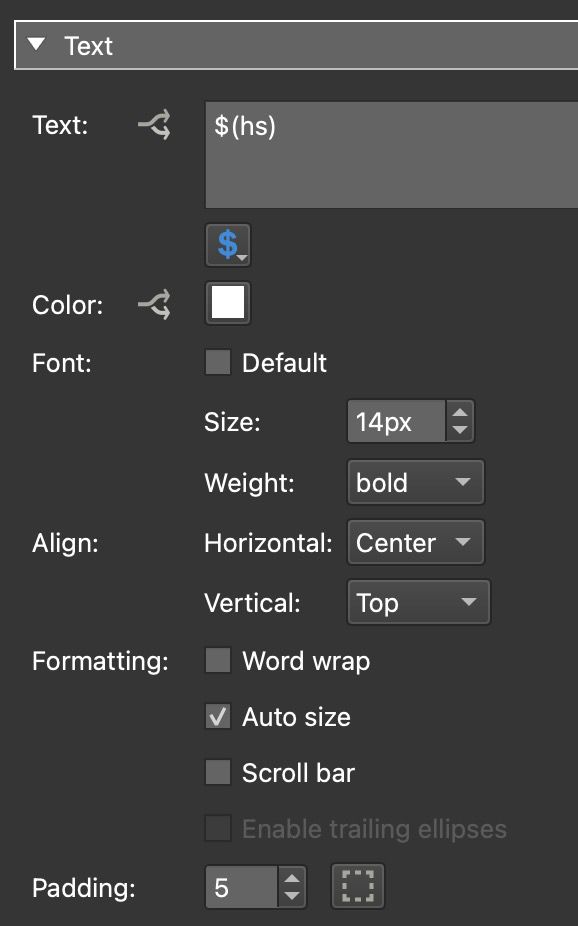Open the $ variable insertion menu

point(225,243)
